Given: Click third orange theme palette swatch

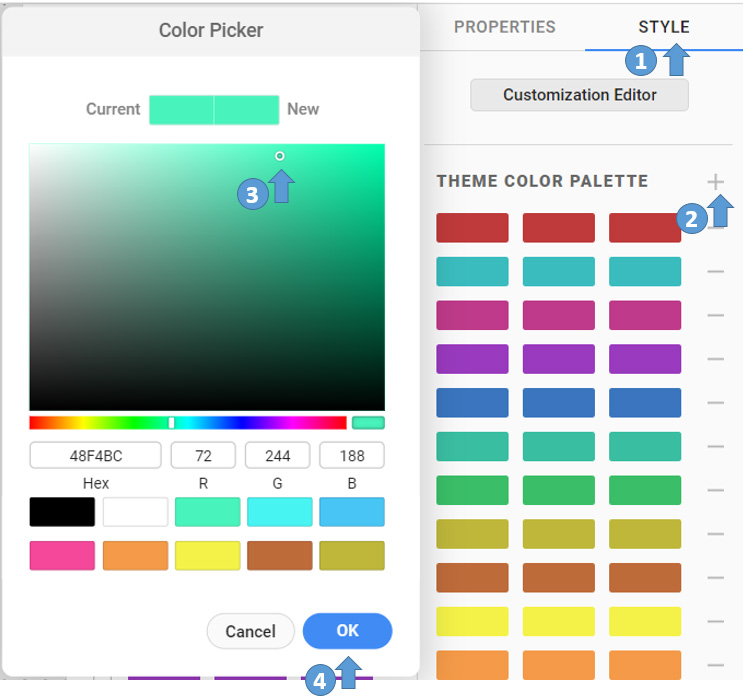Looking at the screenshot, I should click(x=645, y=665).
